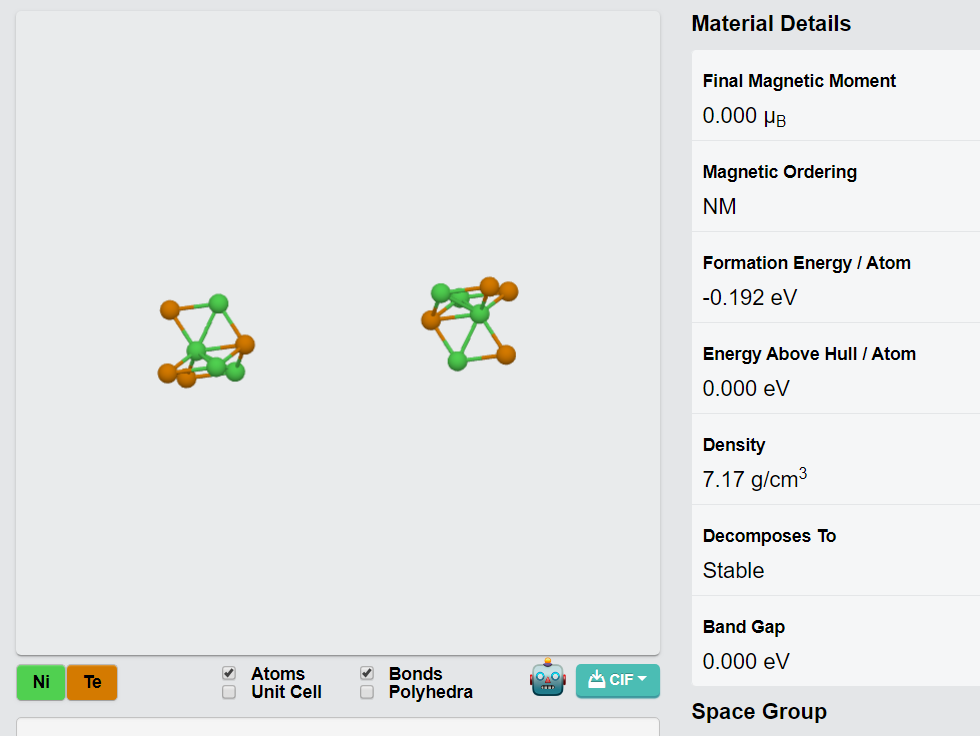980x736 pixels.
Task: Select the orange Te element swatch
Action: pyautogui.click(x=92, y=682)
